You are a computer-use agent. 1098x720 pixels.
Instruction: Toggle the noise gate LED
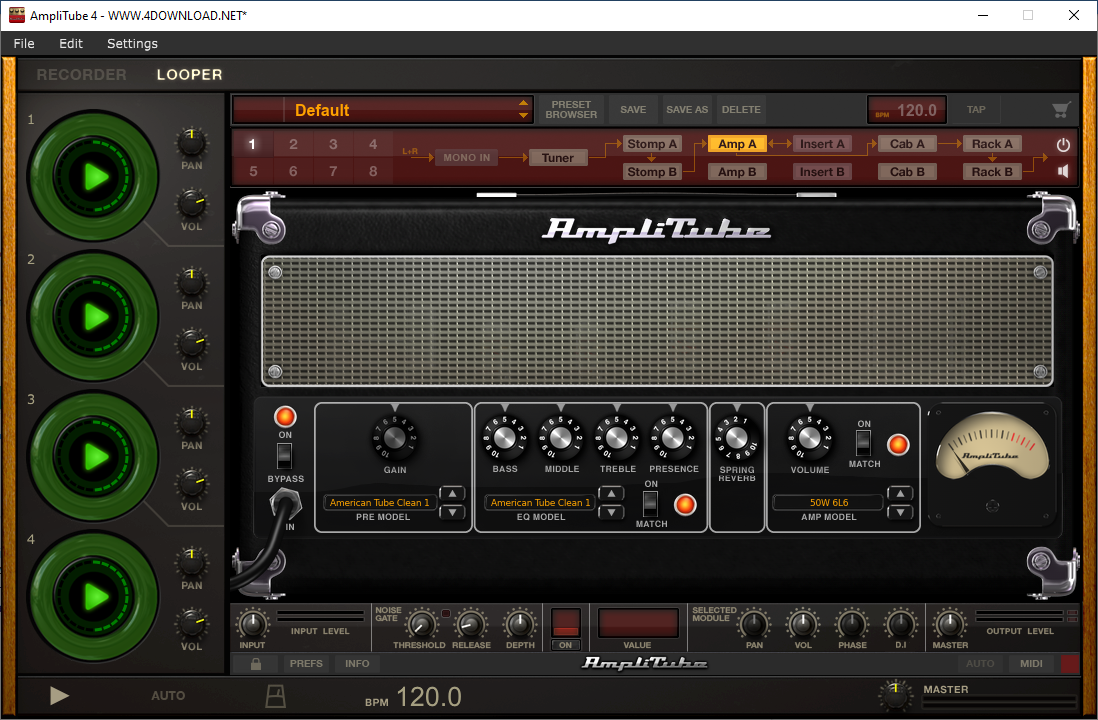[445, 614]
